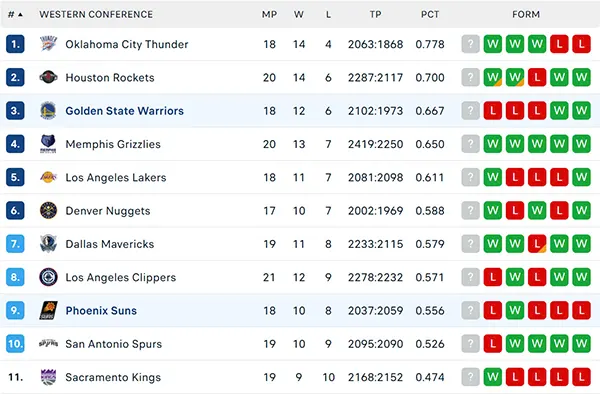Open Rockets' most recent green W result
This screenshot has height=394, width=600.
coord(492,77)
